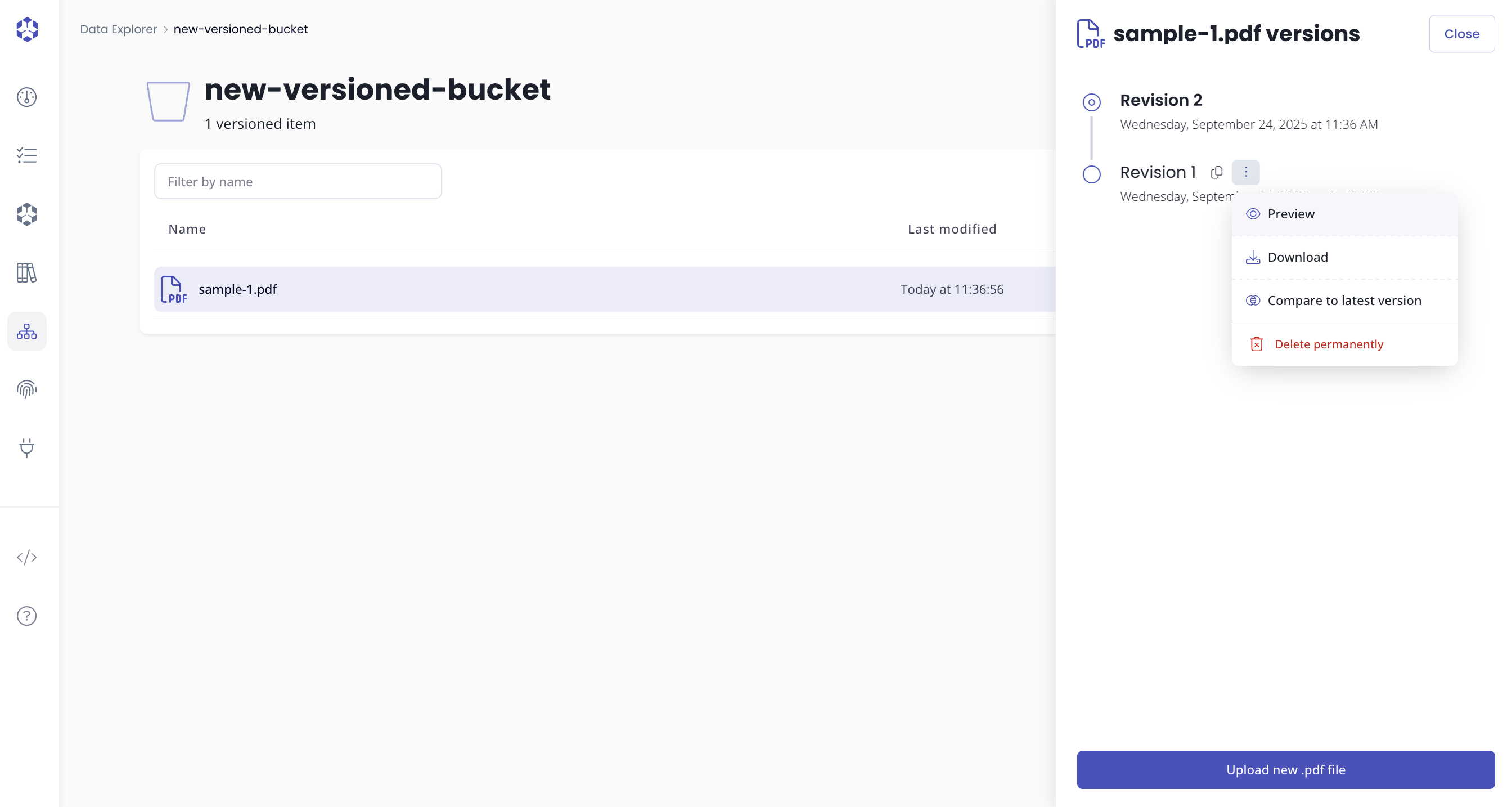
Task: Open the help question mark icon
Action: coord(27,616)
